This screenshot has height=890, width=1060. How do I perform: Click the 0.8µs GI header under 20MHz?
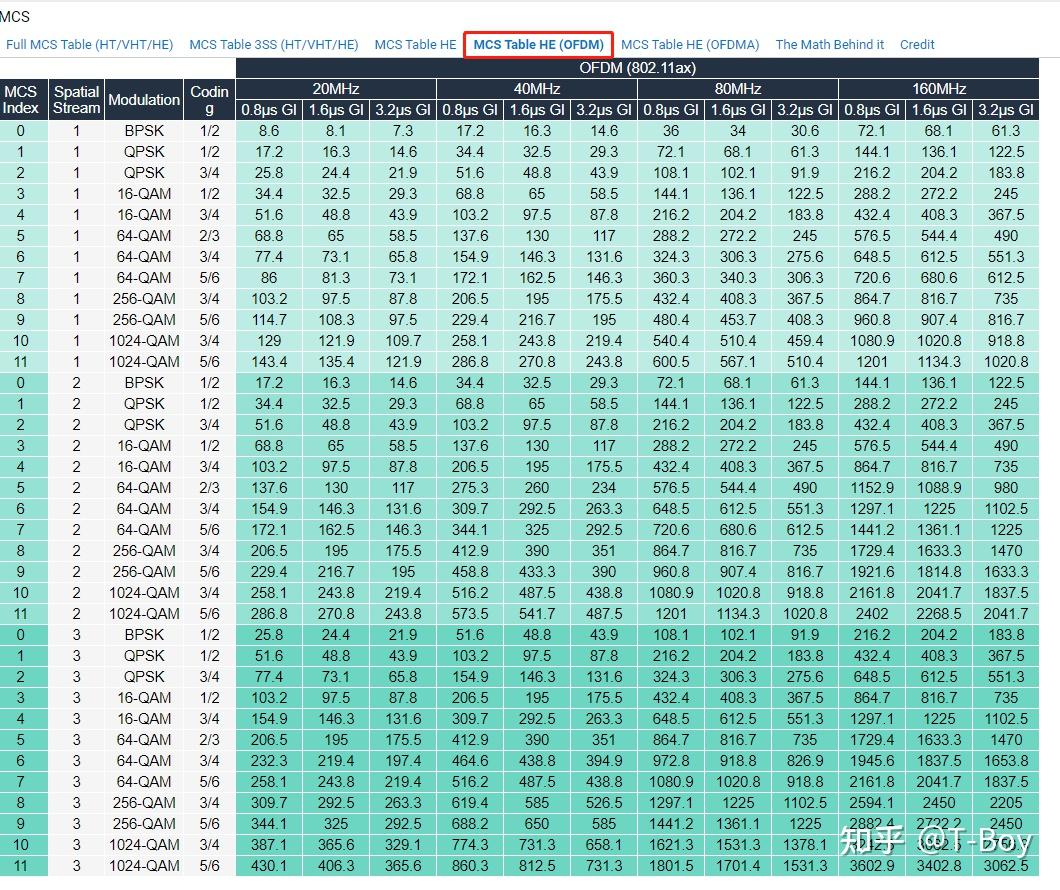tap(269, 109)
